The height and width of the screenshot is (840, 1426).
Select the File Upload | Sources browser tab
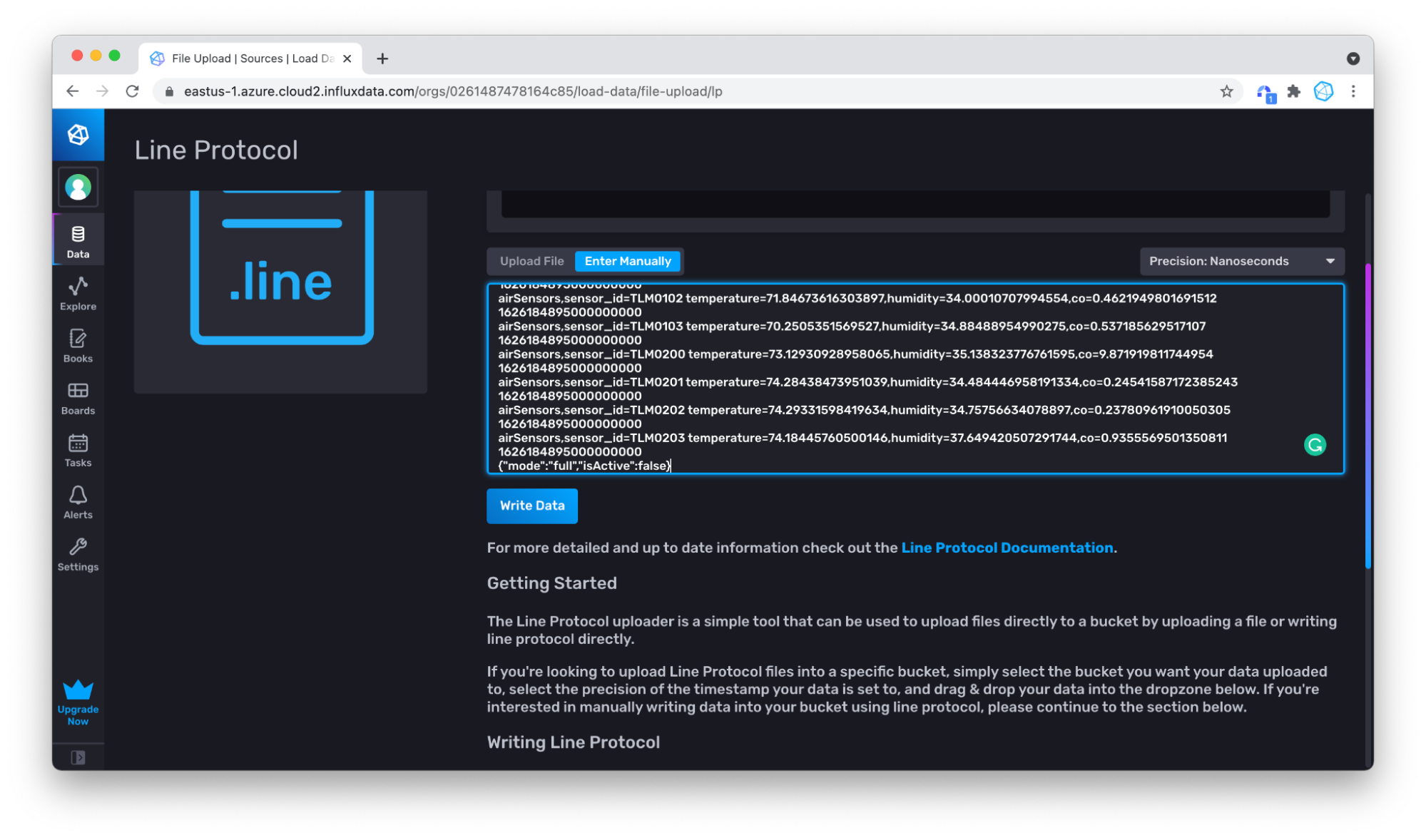point(250,58)
